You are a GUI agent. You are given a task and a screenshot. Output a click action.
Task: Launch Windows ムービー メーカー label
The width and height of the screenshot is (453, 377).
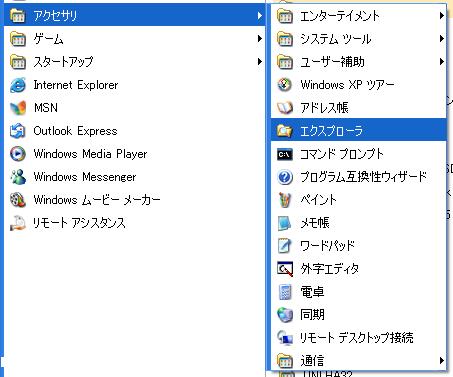97,200
